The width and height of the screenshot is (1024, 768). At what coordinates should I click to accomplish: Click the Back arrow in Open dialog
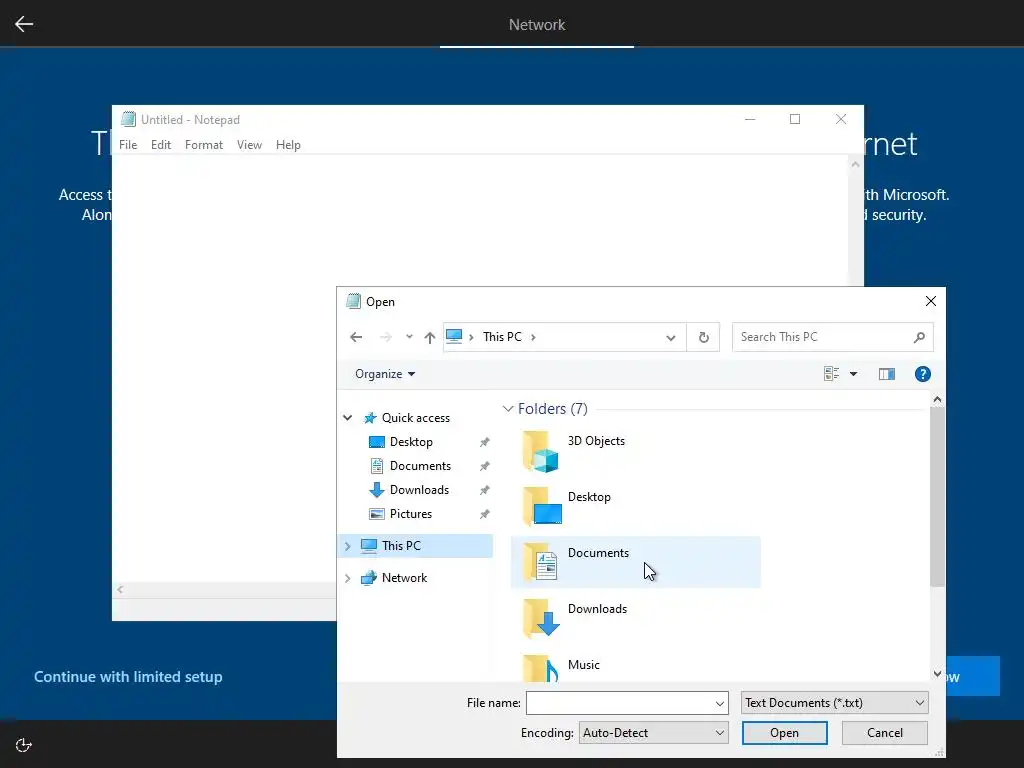356,337
